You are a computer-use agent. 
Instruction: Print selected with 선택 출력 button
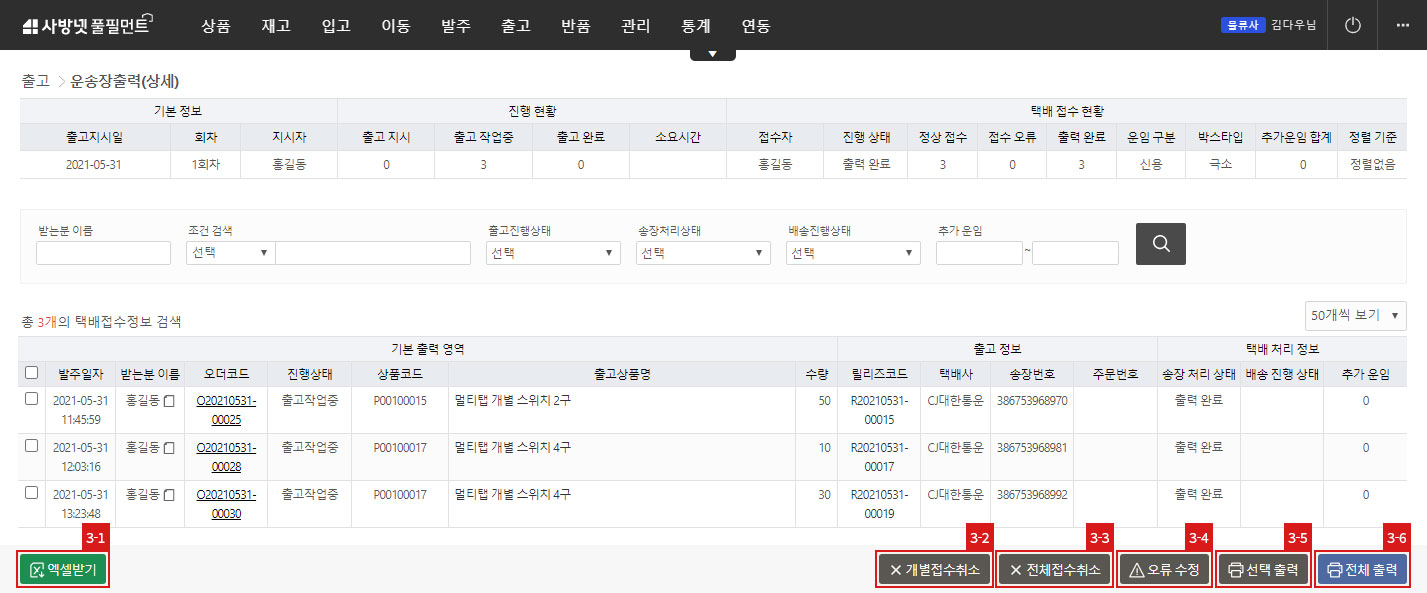pos(1263,570)
